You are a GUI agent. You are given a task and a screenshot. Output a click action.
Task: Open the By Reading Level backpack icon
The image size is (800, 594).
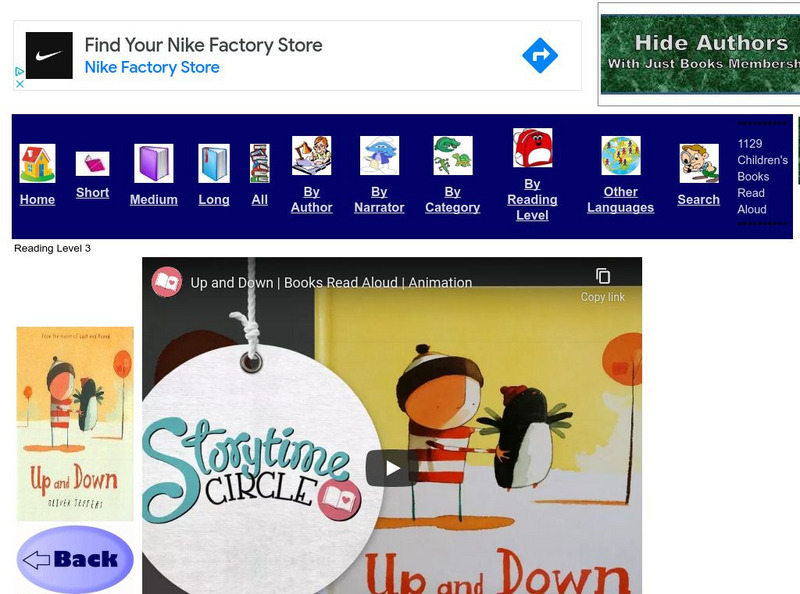(532, 148)
